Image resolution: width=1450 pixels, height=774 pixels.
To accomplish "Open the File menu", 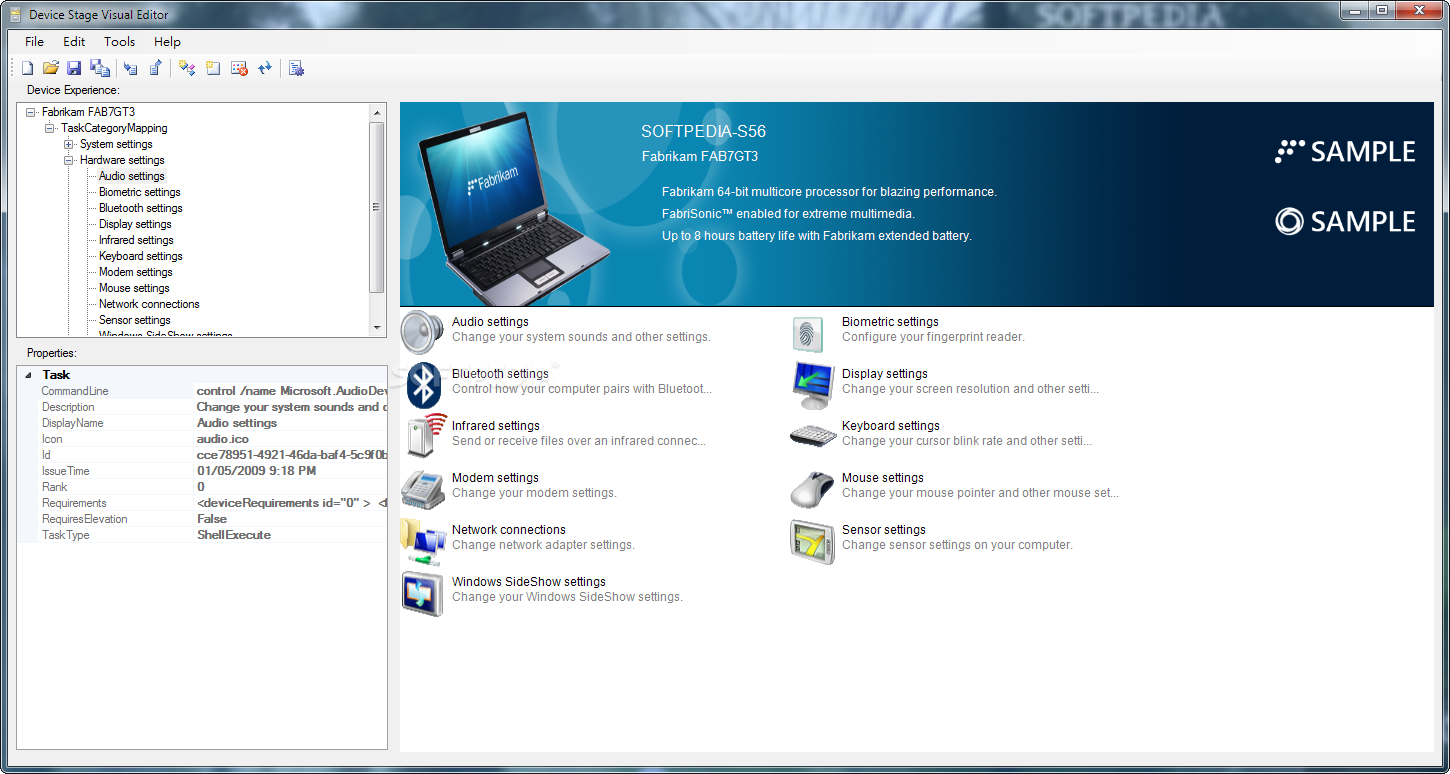I will pos(35,42).
